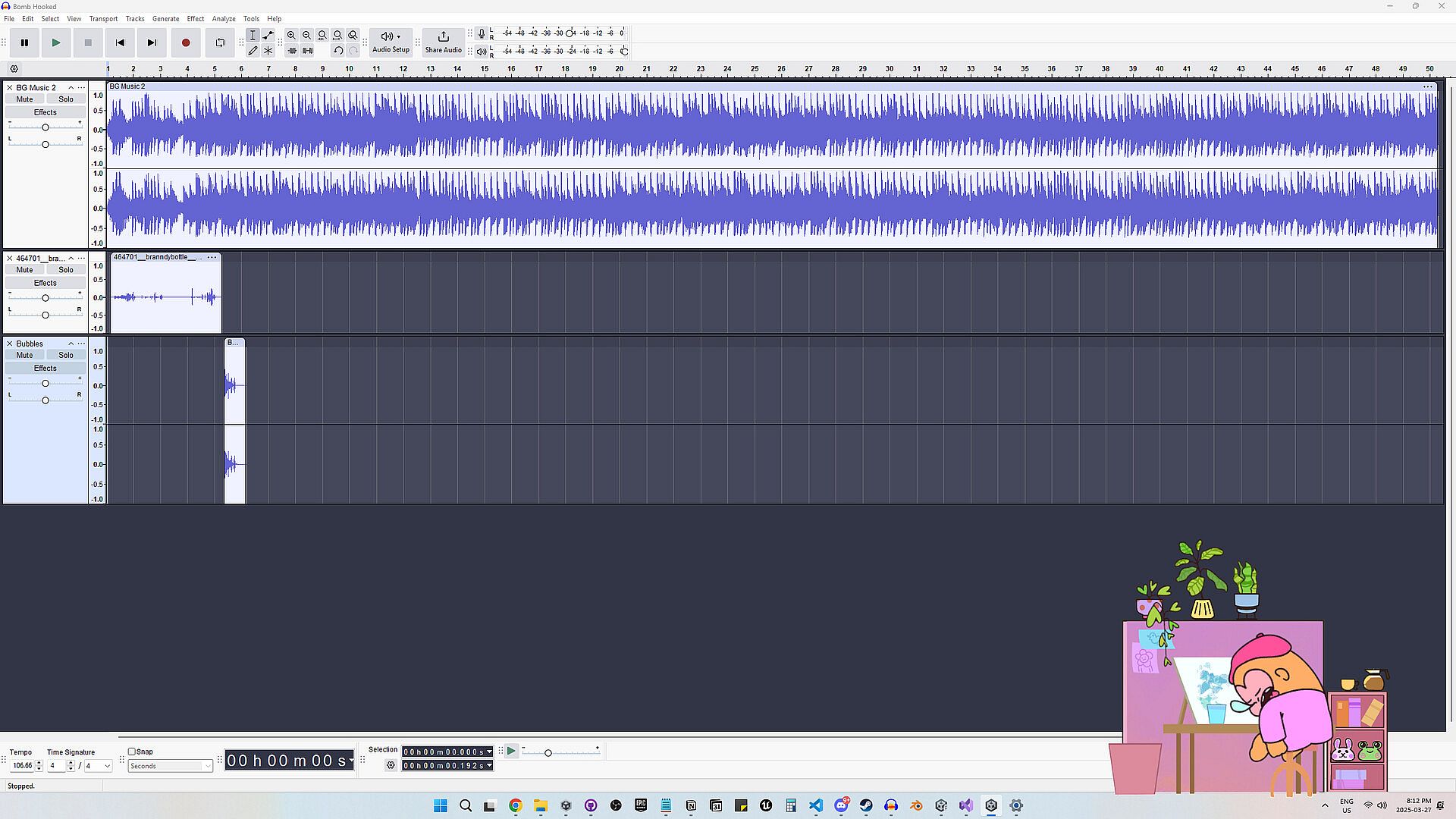The width and height of the screenshot is (1456, 819).
Task: Click the Undo arrow icon
Action: pos(337,51)
